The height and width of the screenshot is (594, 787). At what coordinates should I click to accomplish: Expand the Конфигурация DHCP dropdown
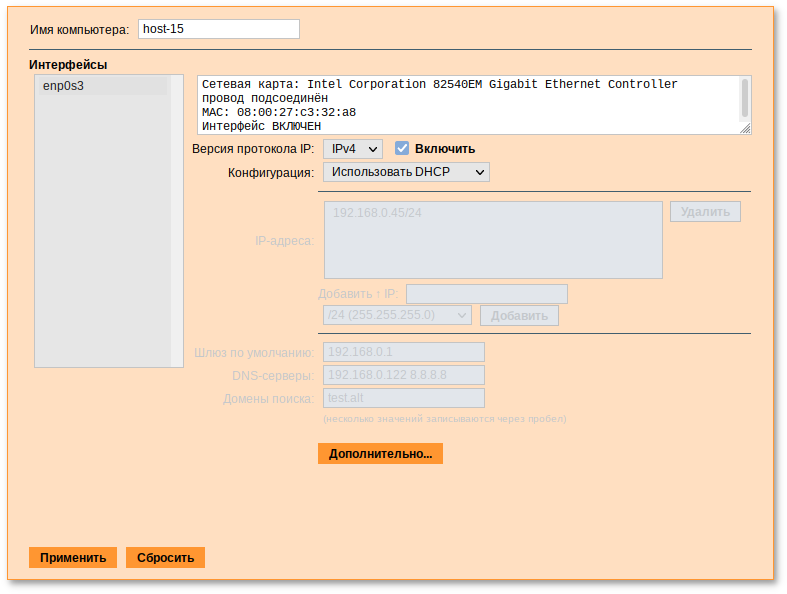(x=406, y=172)
